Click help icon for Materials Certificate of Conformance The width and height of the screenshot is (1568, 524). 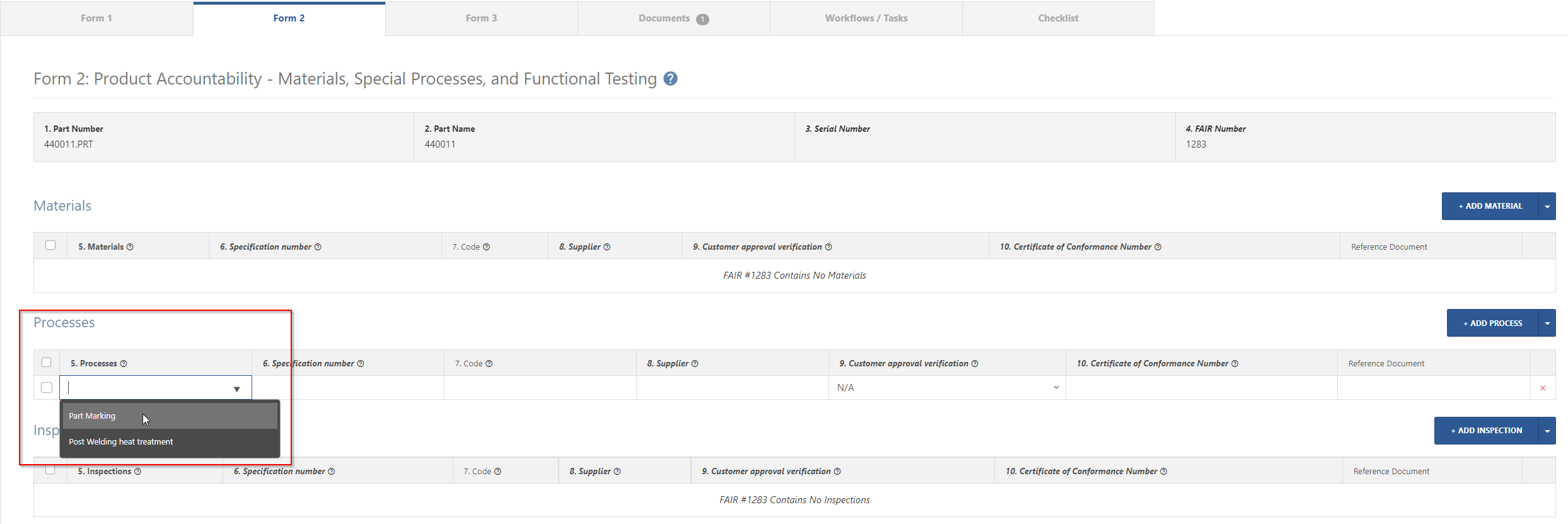[x=1158, y=247]
